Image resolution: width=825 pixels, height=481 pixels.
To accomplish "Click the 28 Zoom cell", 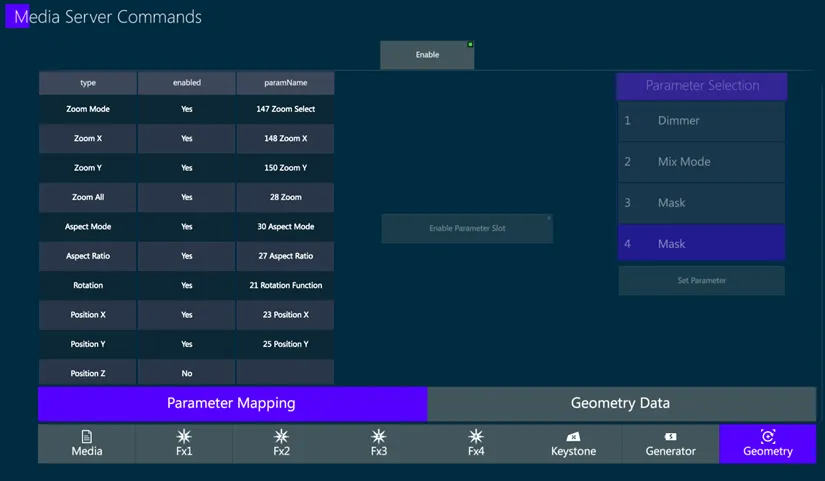I will [286, 197].
